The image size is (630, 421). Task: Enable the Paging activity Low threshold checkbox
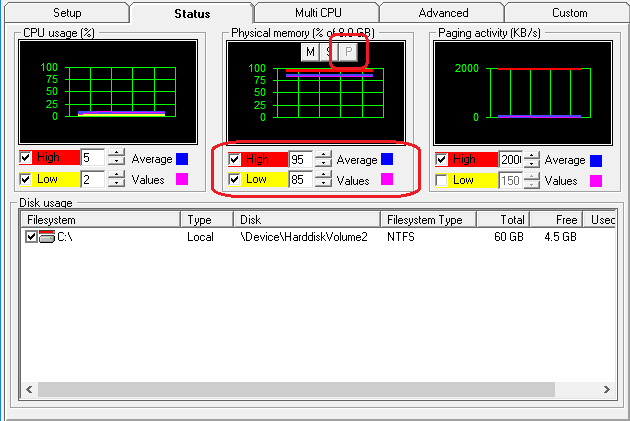click(442, 180)
